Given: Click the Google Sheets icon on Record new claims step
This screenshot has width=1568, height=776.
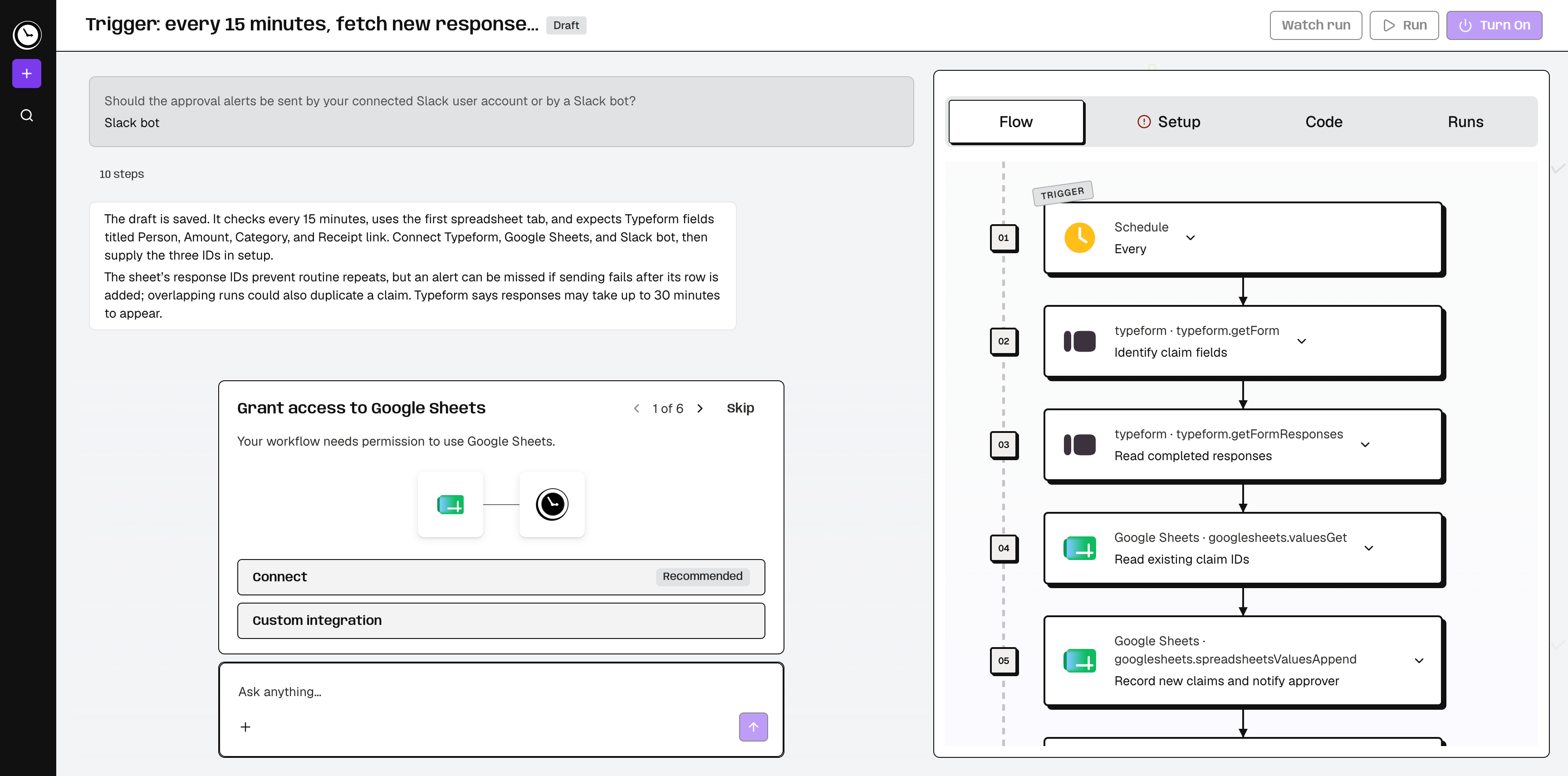Looking at the screenshot, I should point(1079,661).
